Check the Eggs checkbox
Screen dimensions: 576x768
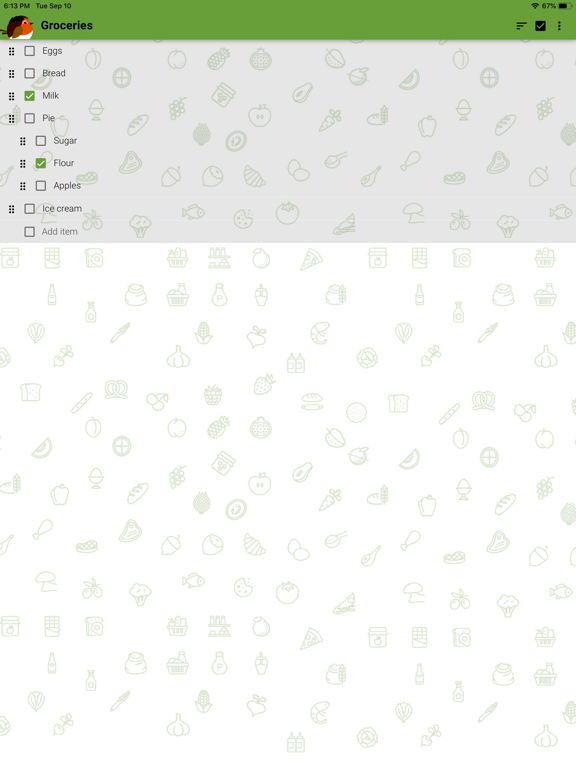29,51
